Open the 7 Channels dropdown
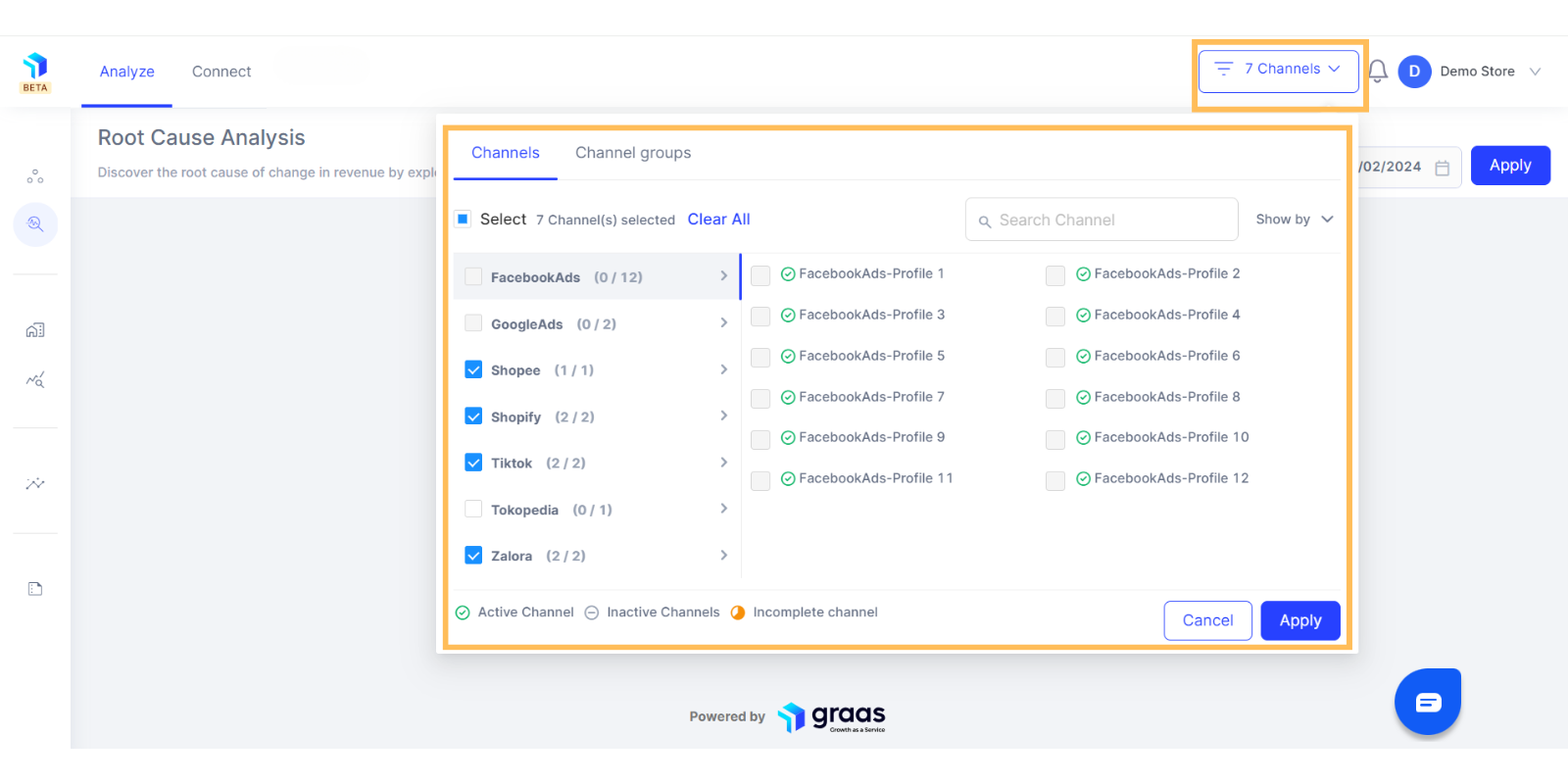Screen dimensions: 1568x784 [x=1278, y=71]
